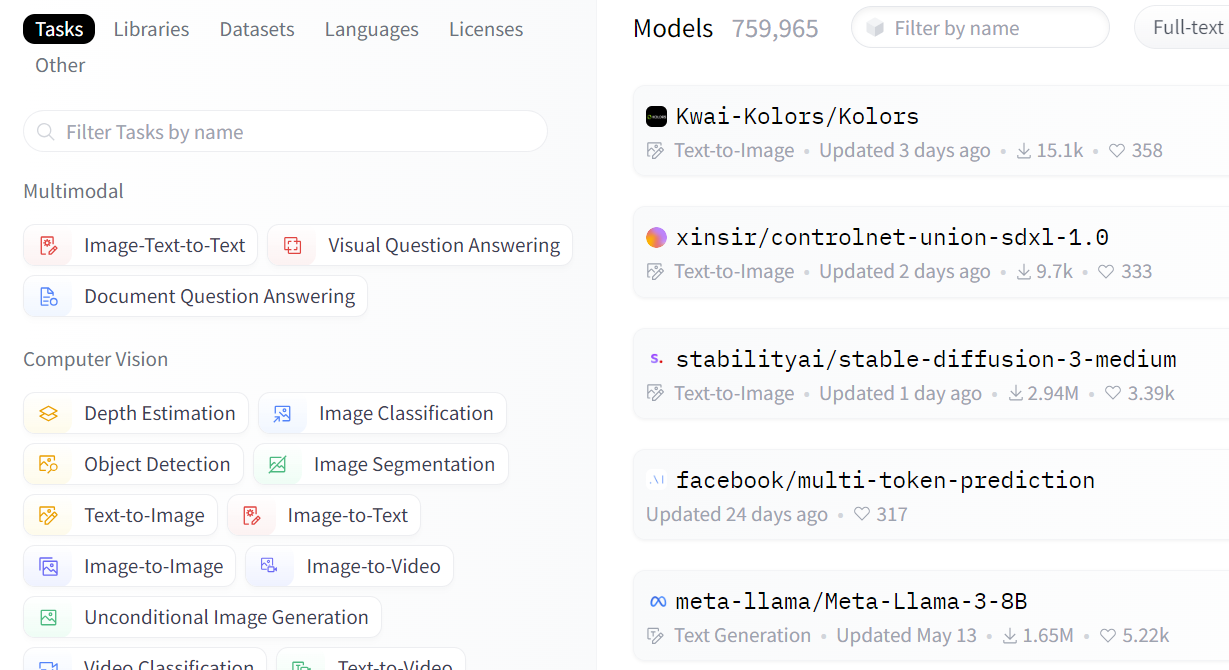Open the Licenses tab
Screen dimensions: 1229x670
486,29
